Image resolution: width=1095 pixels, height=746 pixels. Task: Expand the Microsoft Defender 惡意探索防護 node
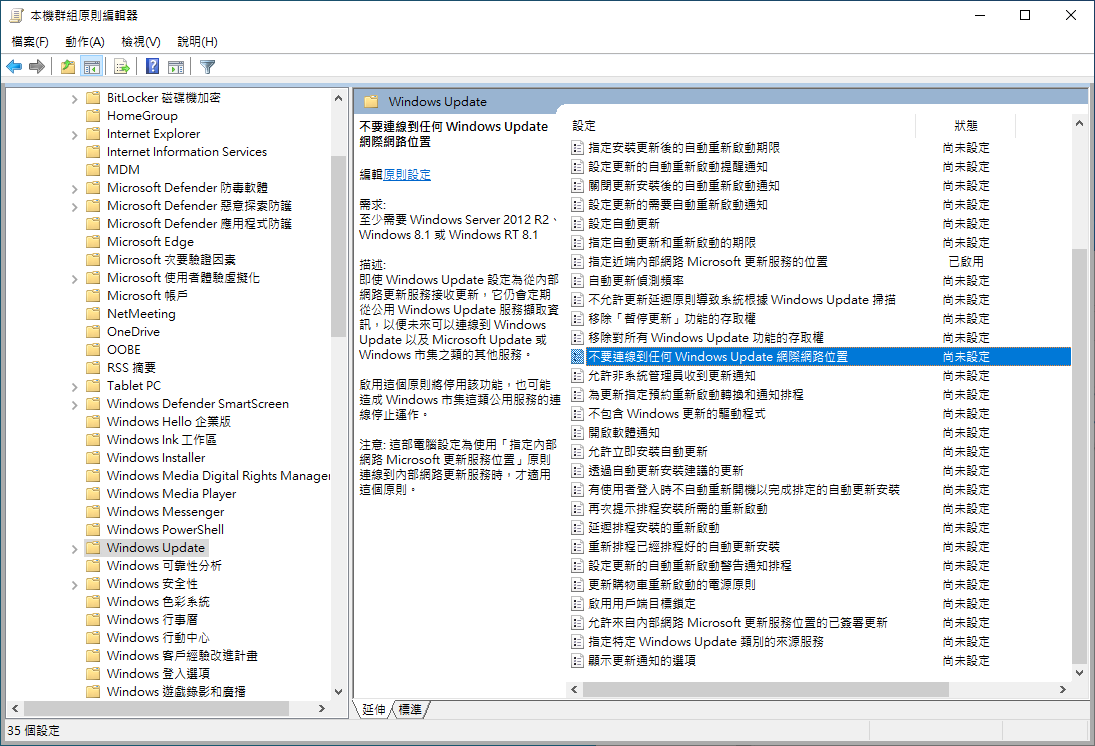[x=74, y=206]
